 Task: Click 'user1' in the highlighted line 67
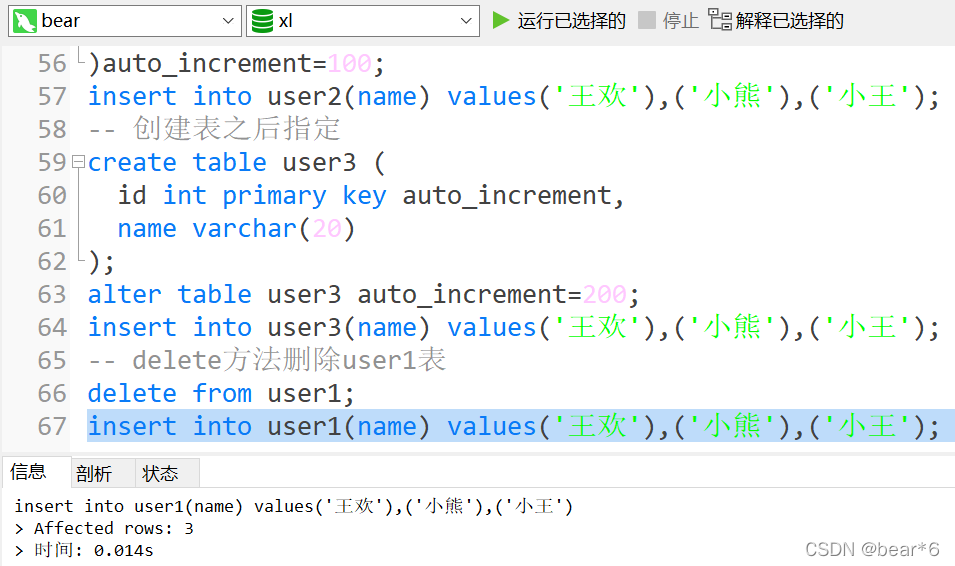click(305, 426)
